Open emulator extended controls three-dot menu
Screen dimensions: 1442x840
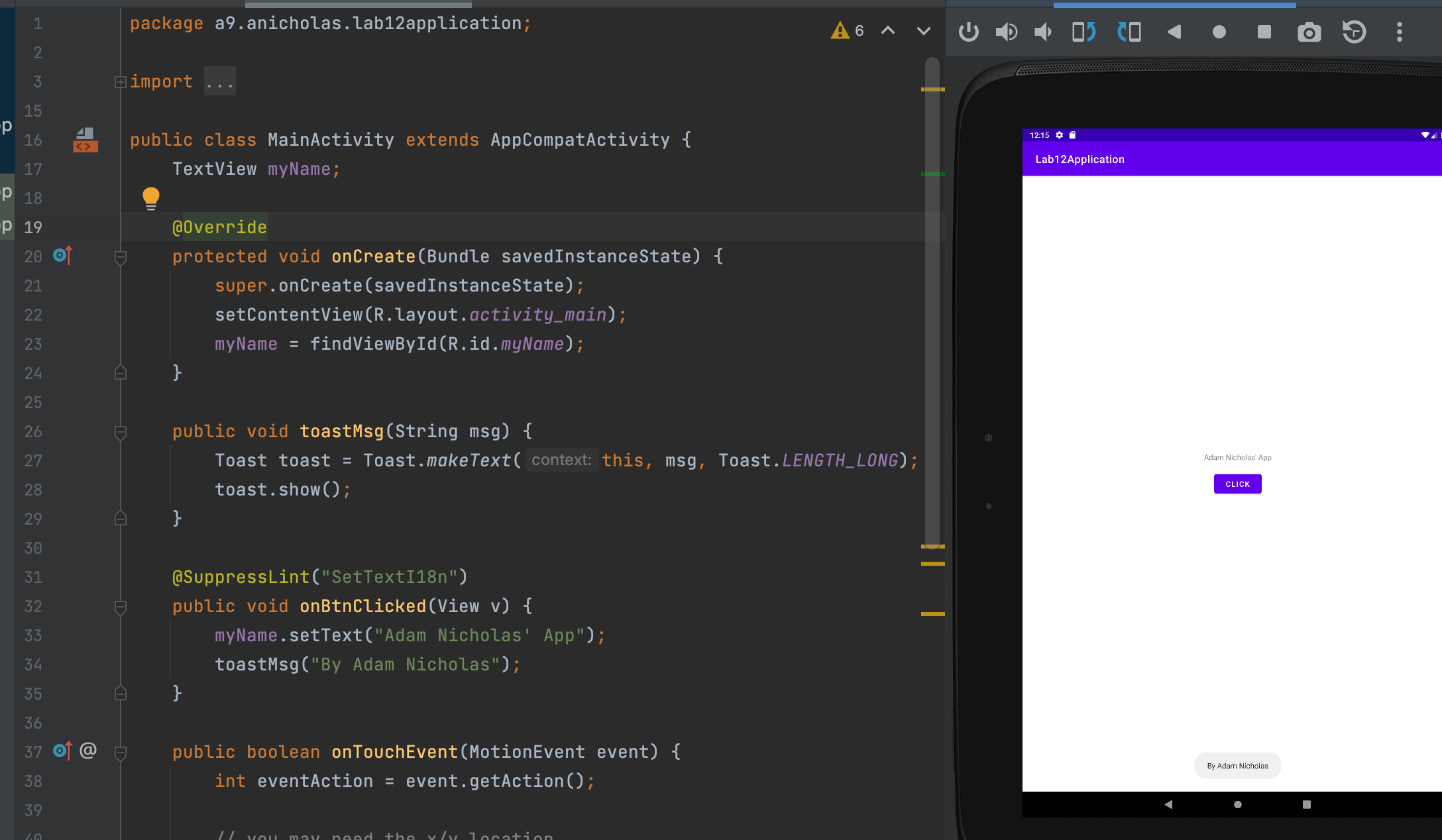click(x=1400, y=32)
